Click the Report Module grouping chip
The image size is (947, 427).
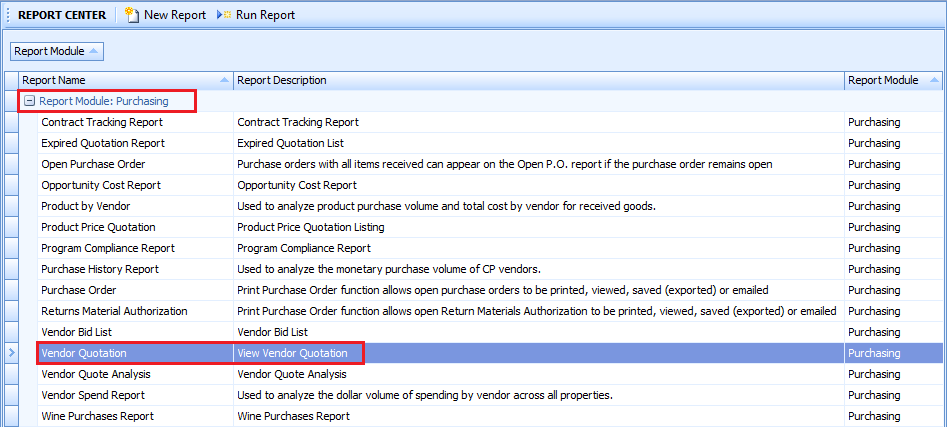pos(57,51)
